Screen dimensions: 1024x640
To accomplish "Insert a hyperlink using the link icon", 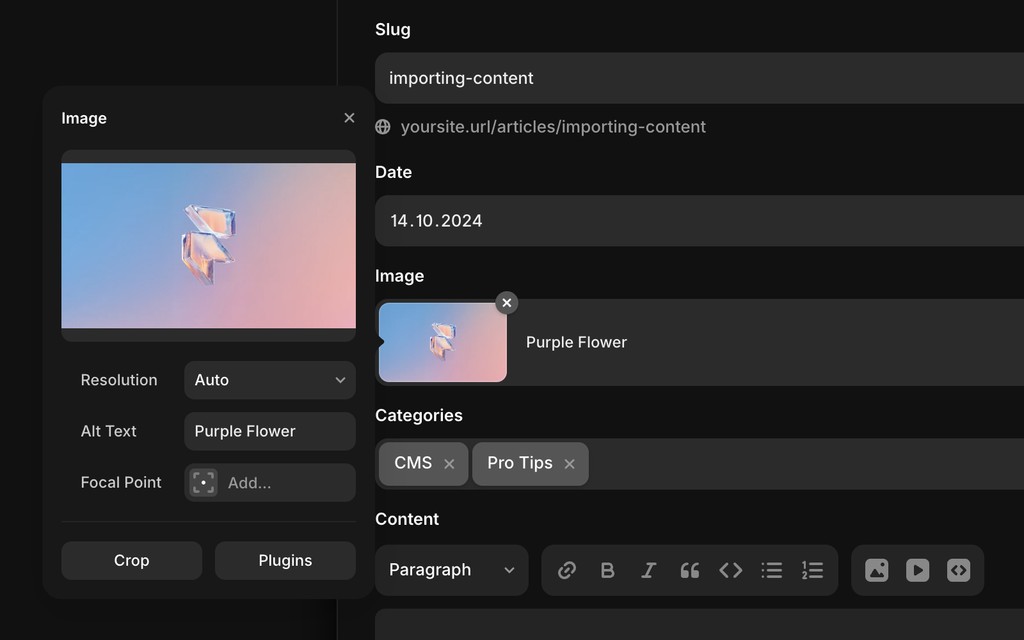I will click(x=567, y=569).
